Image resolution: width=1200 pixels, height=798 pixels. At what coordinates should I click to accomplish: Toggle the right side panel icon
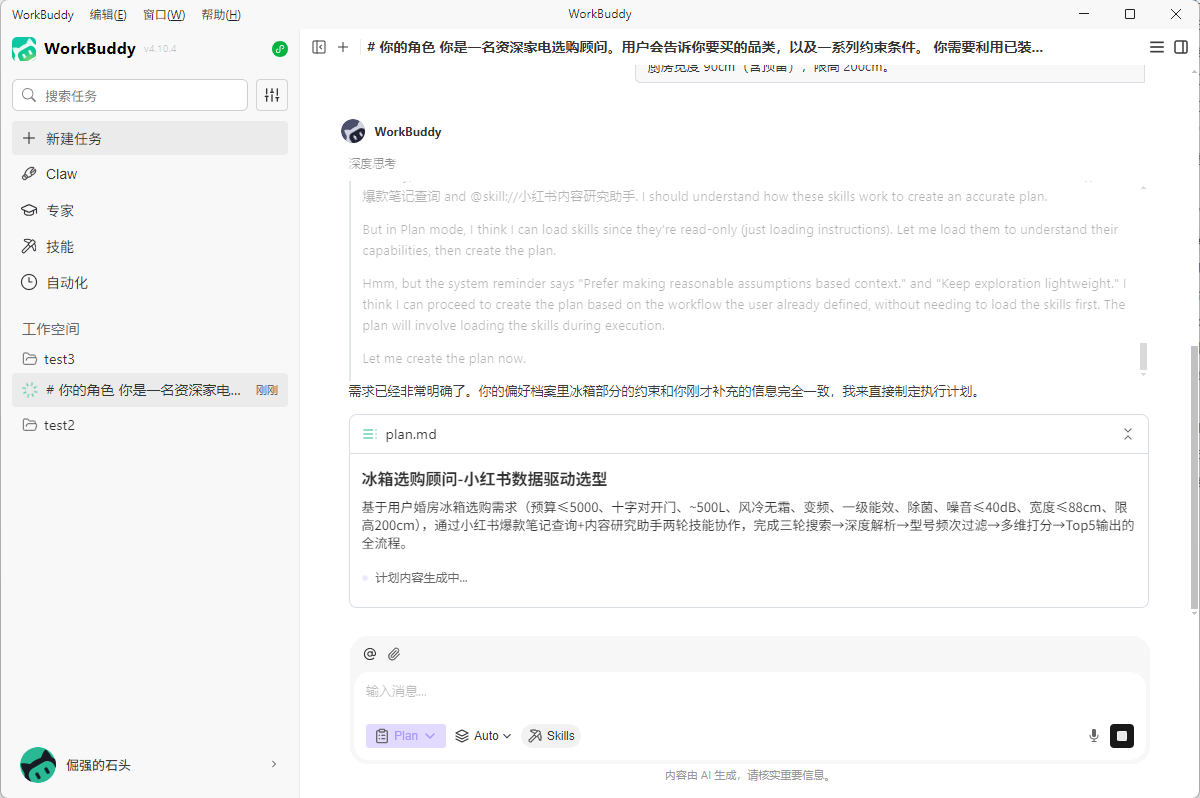click(x=1181, y=47)
